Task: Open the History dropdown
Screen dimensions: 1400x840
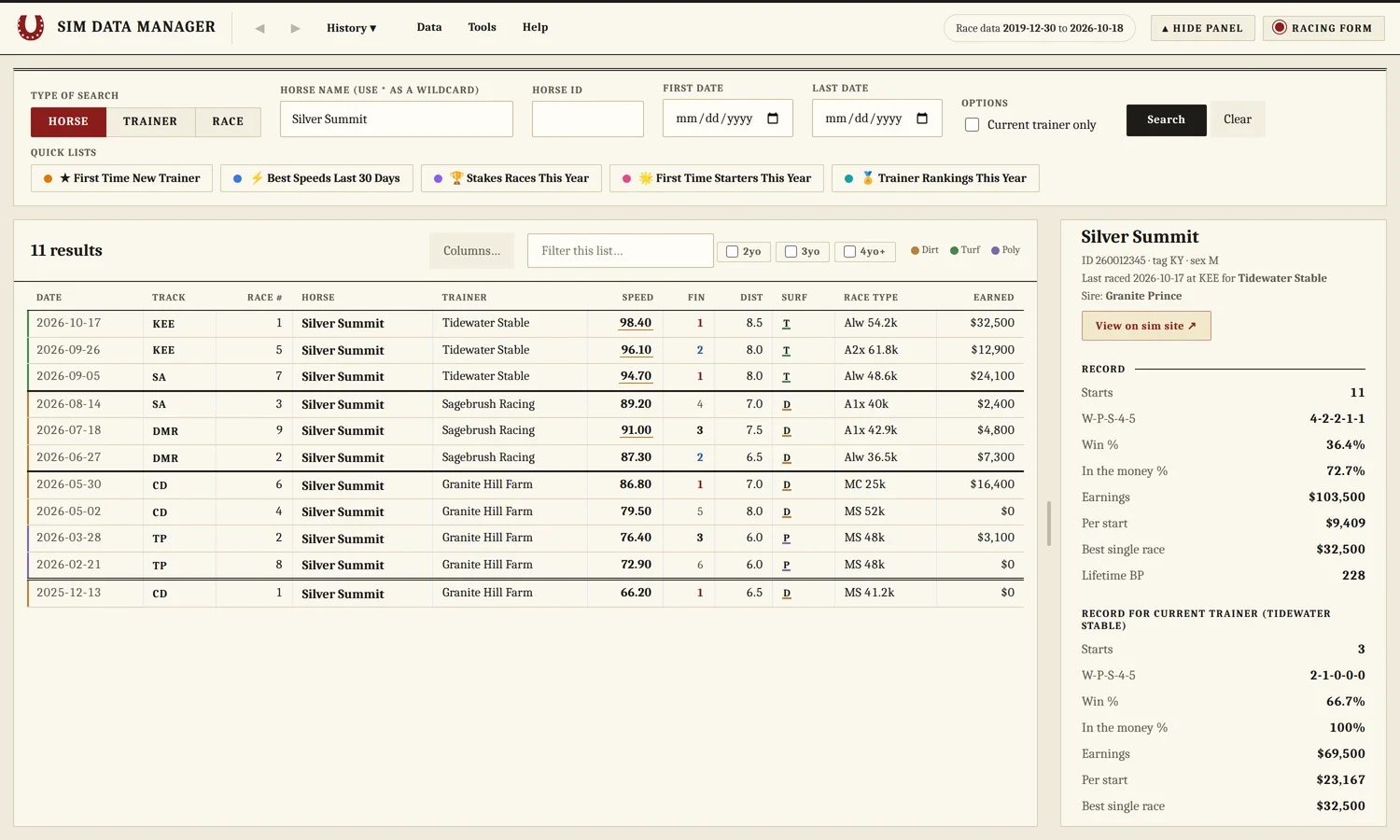Action: [351, 28]
